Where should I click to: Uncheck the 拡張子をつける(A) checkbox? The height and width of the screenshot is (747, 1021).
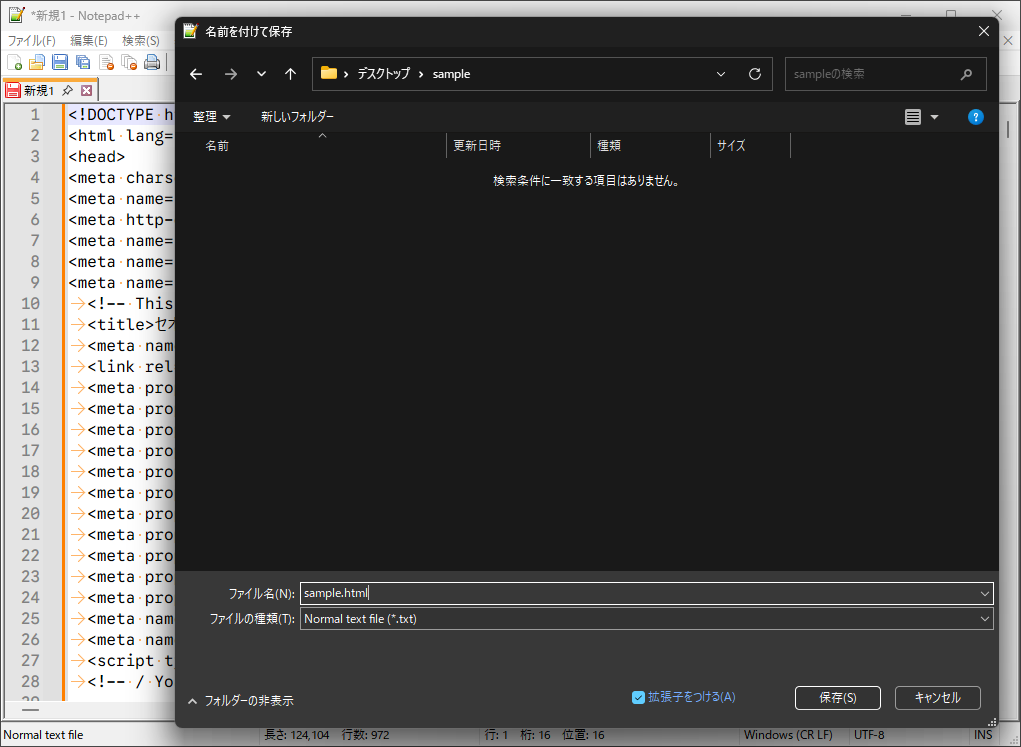638,697
